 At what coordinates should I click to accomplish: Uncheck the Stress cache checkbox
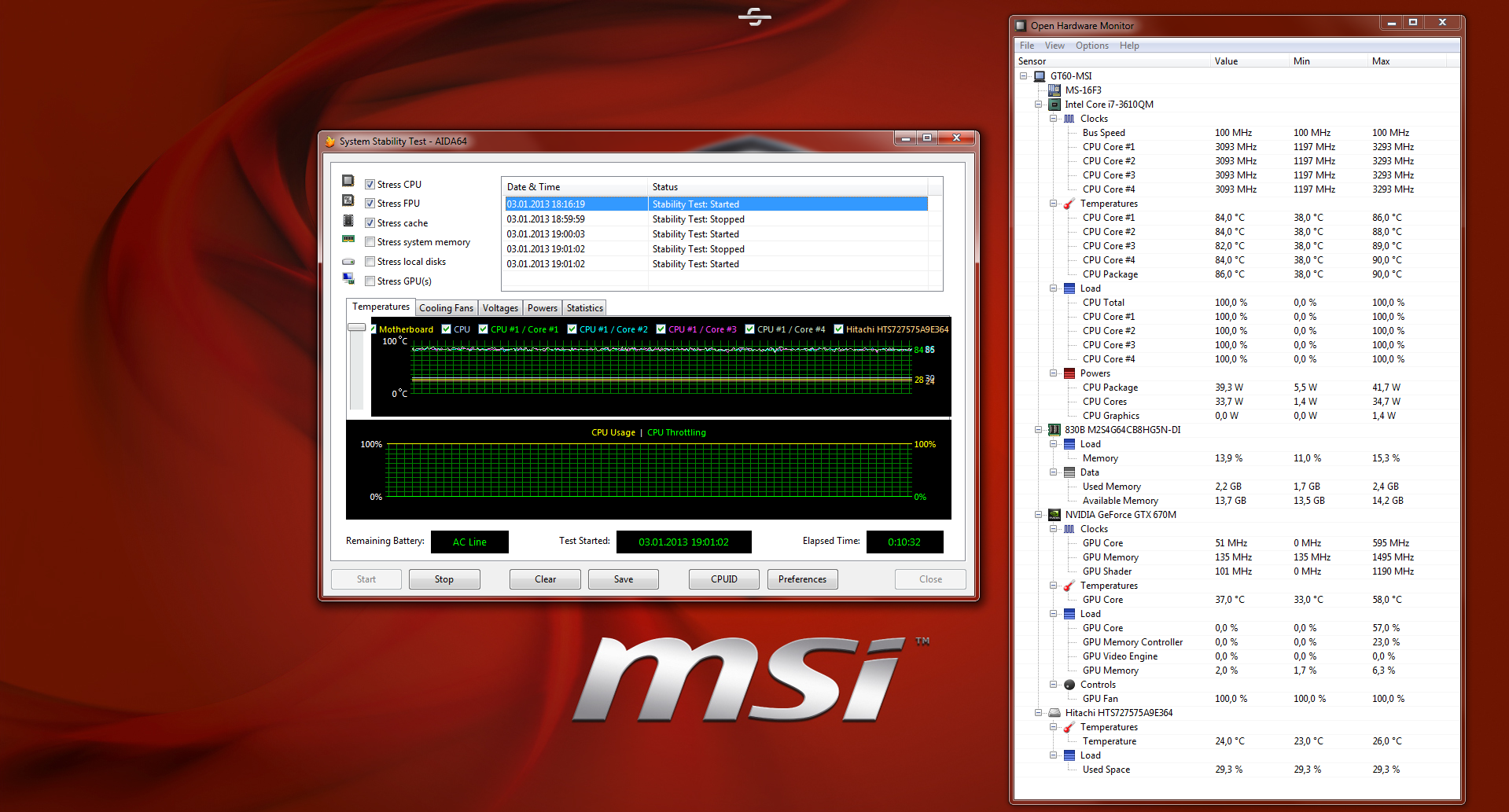370,223
